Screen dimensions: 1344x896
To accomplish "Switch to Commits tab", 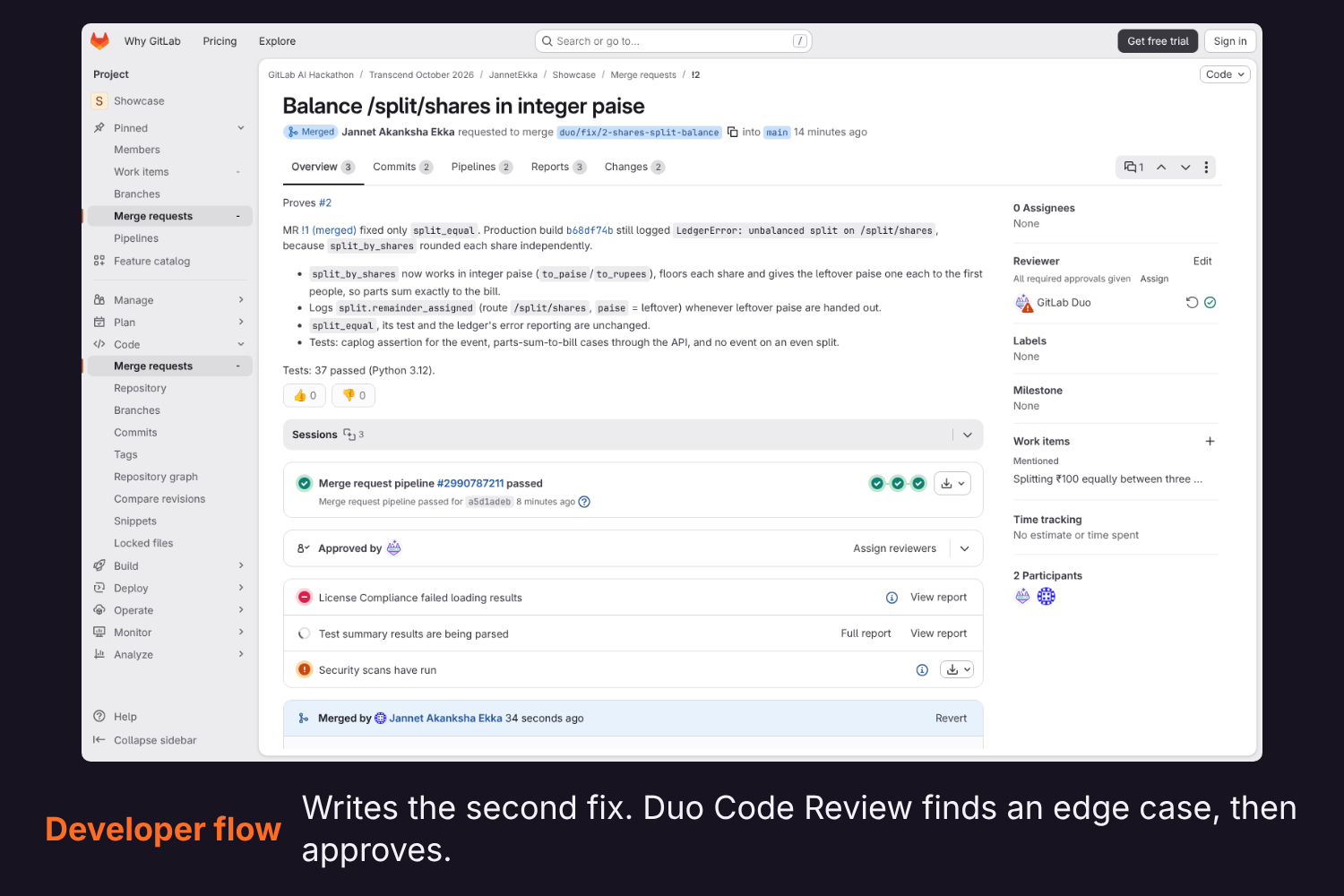I will tap(402, 167).
